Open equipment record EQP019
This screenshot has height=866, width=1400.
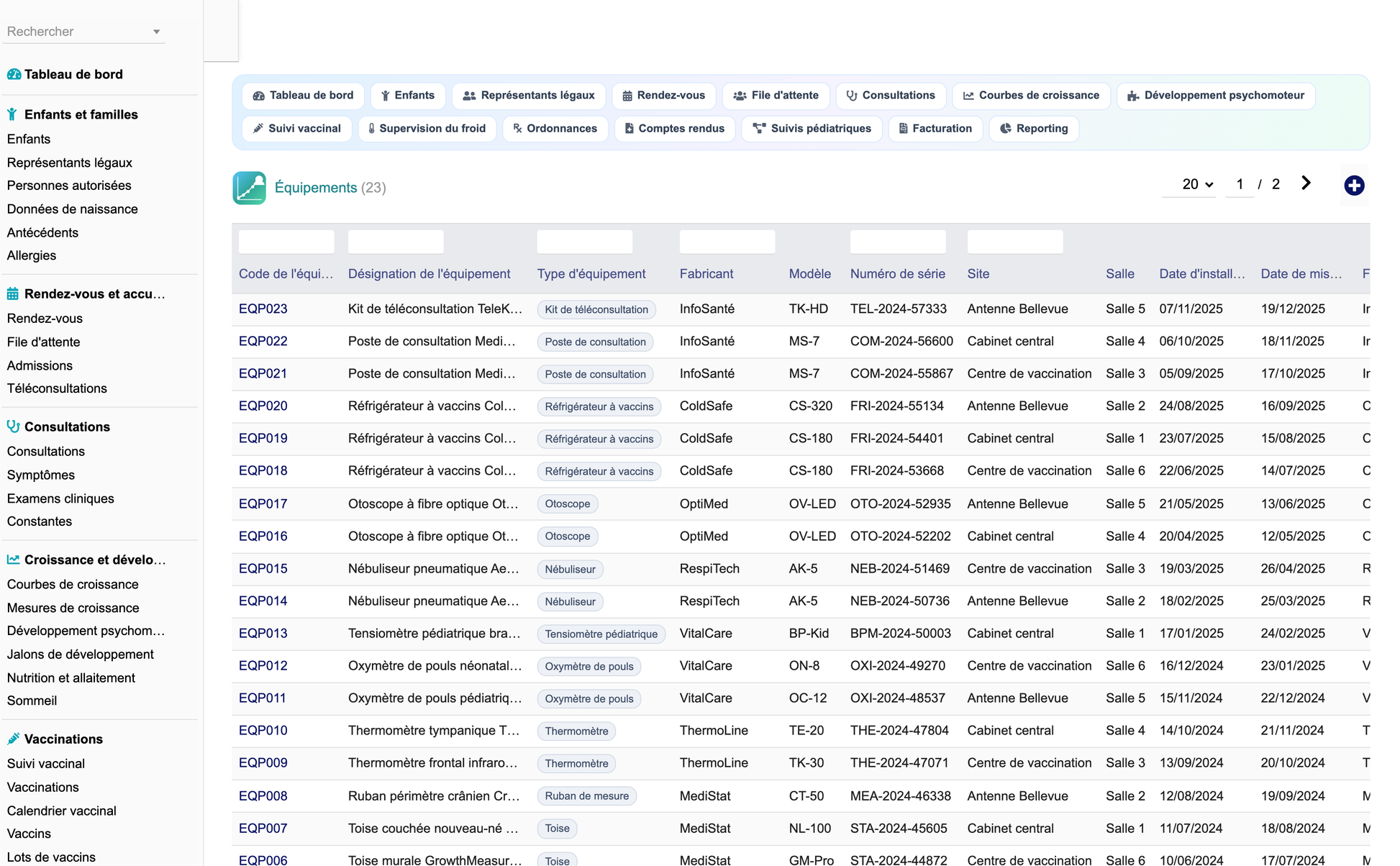click(x=263, y=439)
